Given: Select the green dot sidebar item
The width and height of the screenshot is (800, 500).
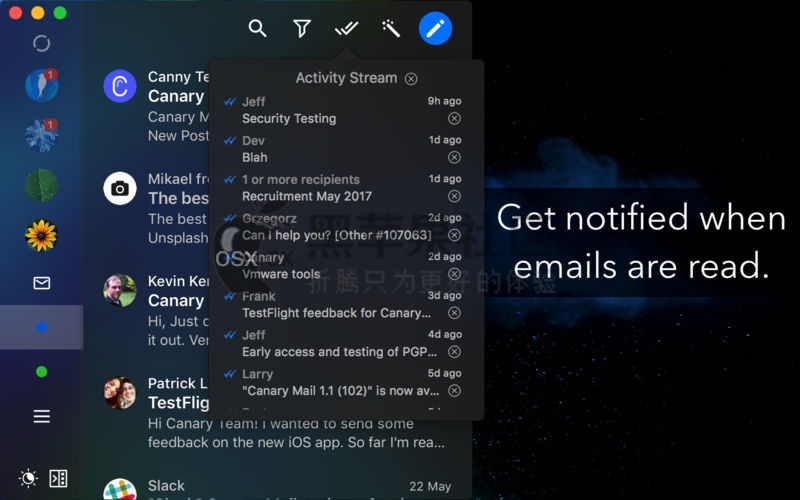Looking at the screenshot, I should point(41,372).
